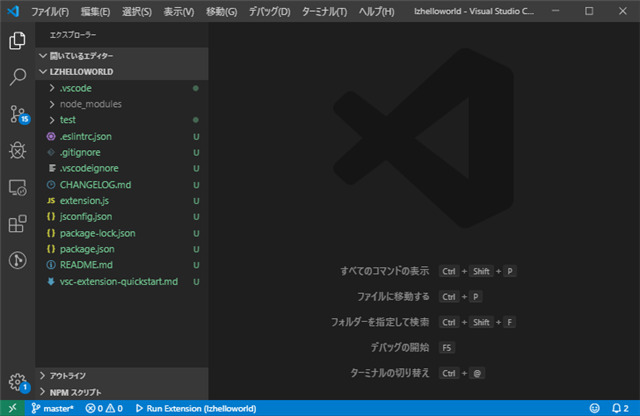
Task: Click the master* branch in status bar
Action: tap(52, 408)
